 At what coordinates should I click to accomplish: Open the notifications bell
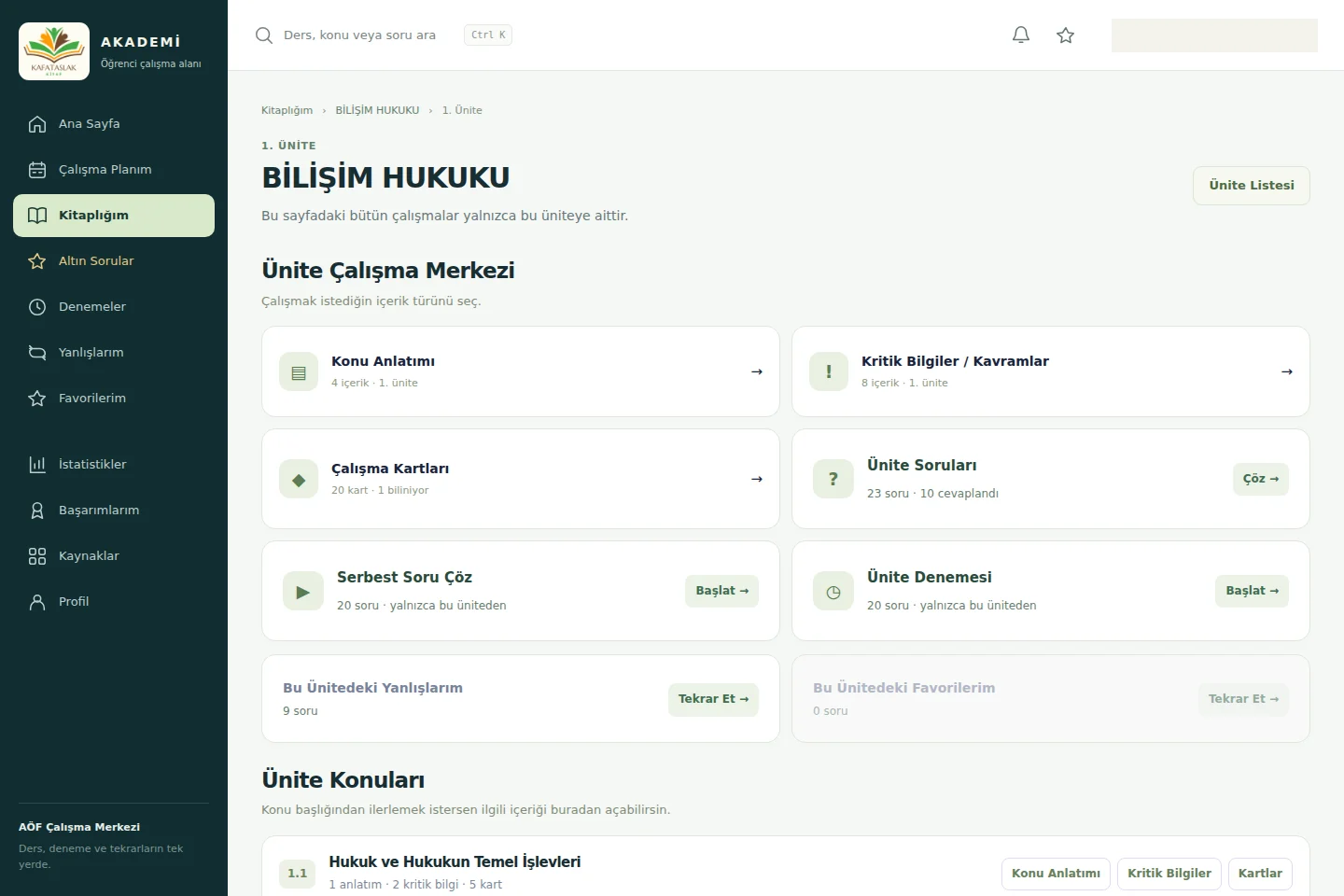tap(1021, 35)
